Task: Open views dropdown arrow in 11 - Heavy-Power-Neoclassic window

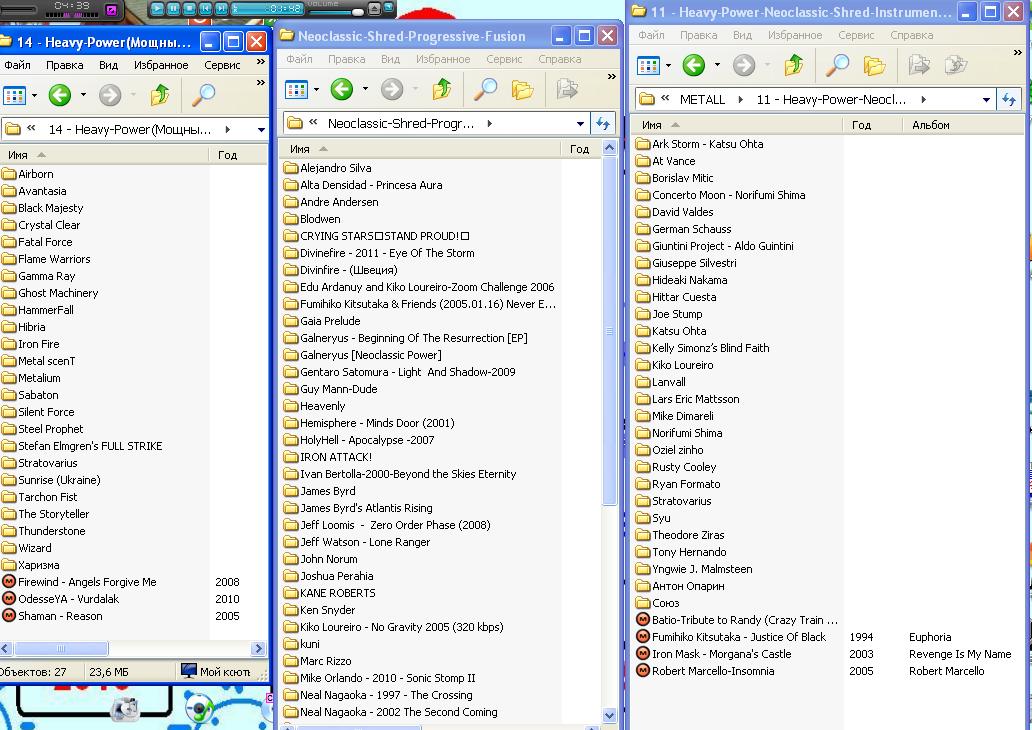Action: pos(669,65)
